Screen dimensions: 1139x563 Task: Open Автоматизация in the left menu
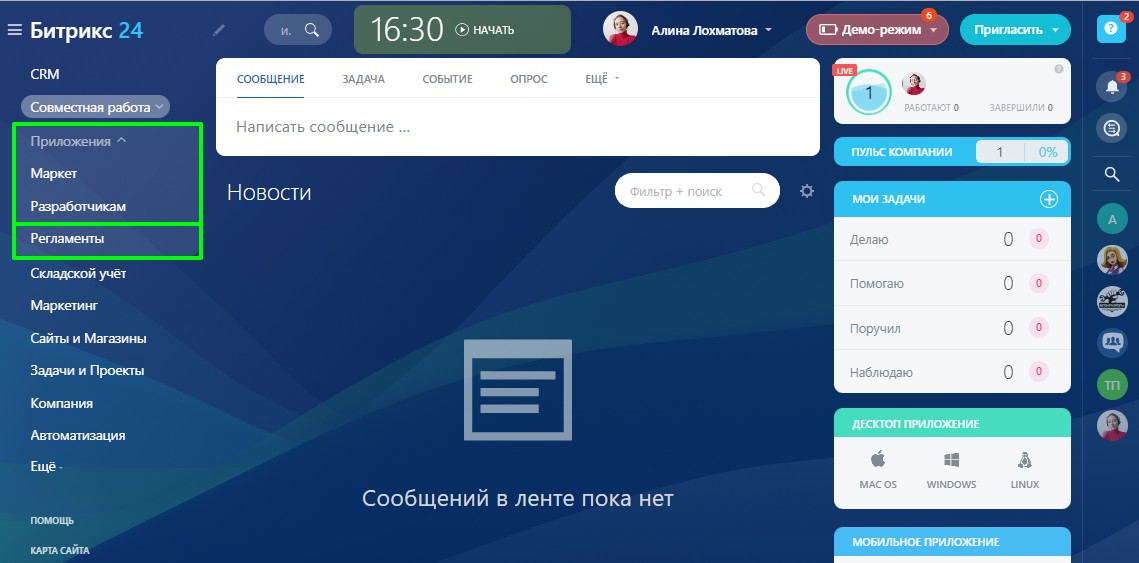point(78,435)
